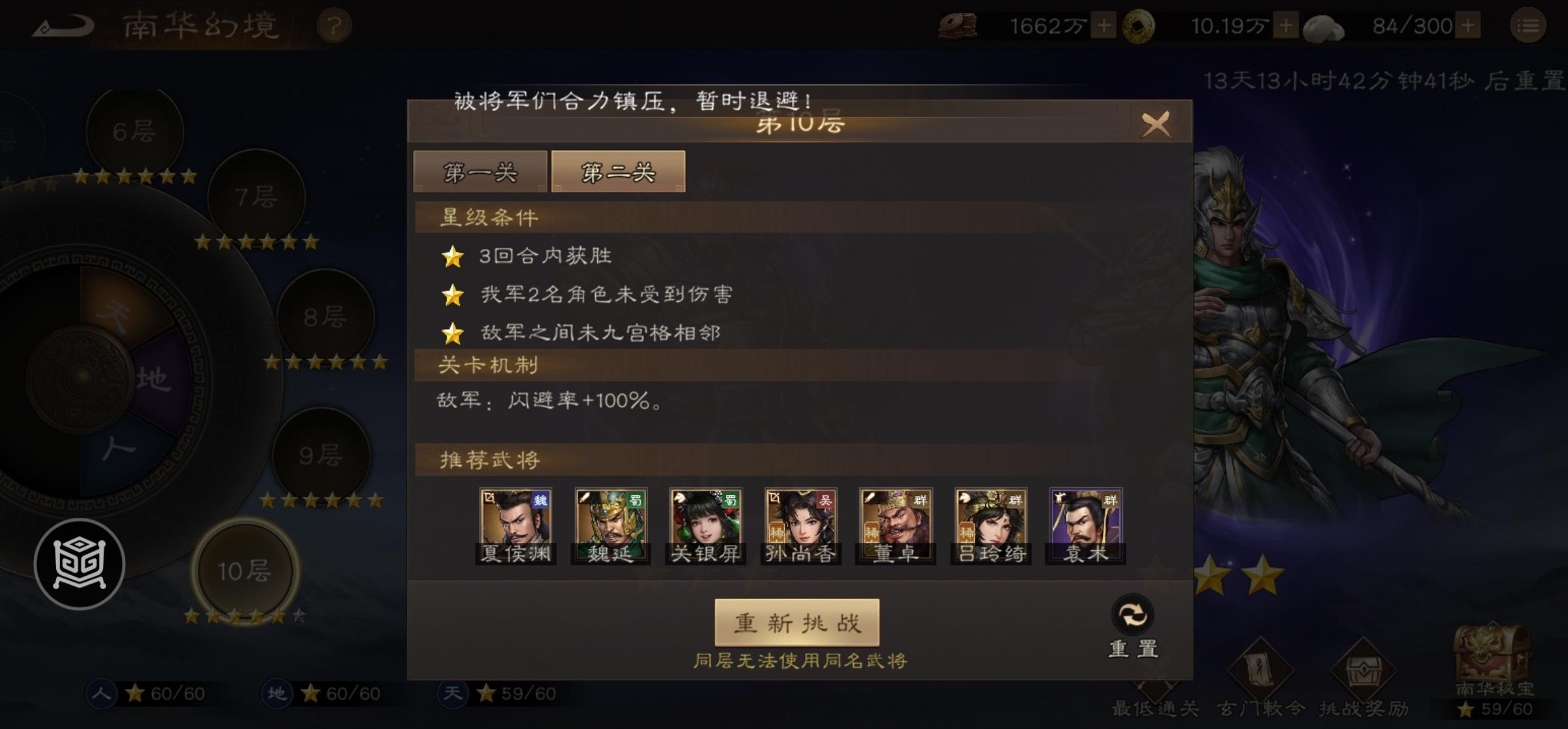Screen dimensions: 1568x729
Task: Add coins via plus next to 10.19万
Action: click(1285, 26)
